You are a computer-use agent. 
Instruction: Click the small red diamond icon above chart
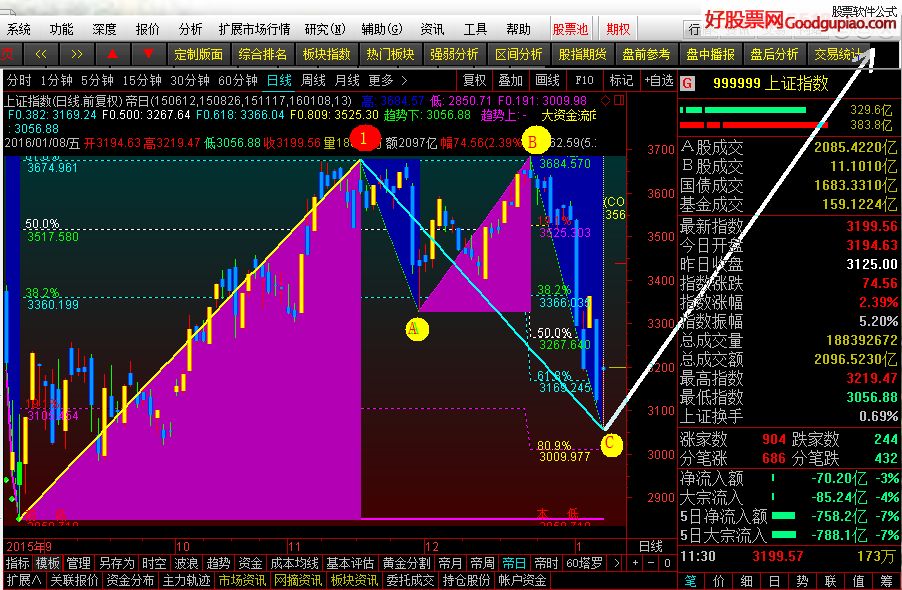(605, 101)
